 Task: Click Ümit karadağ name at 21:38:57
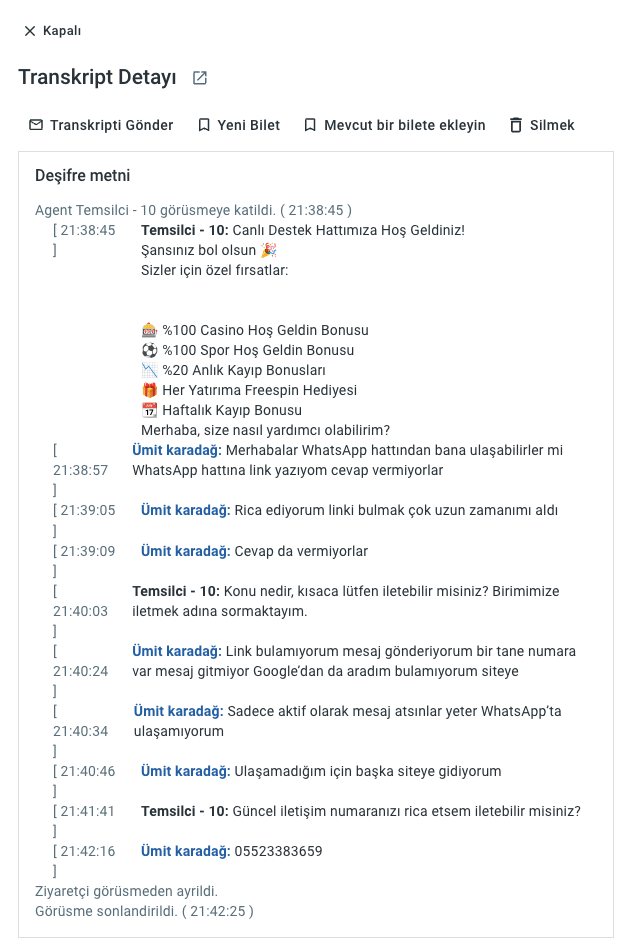tap(177, 450)
